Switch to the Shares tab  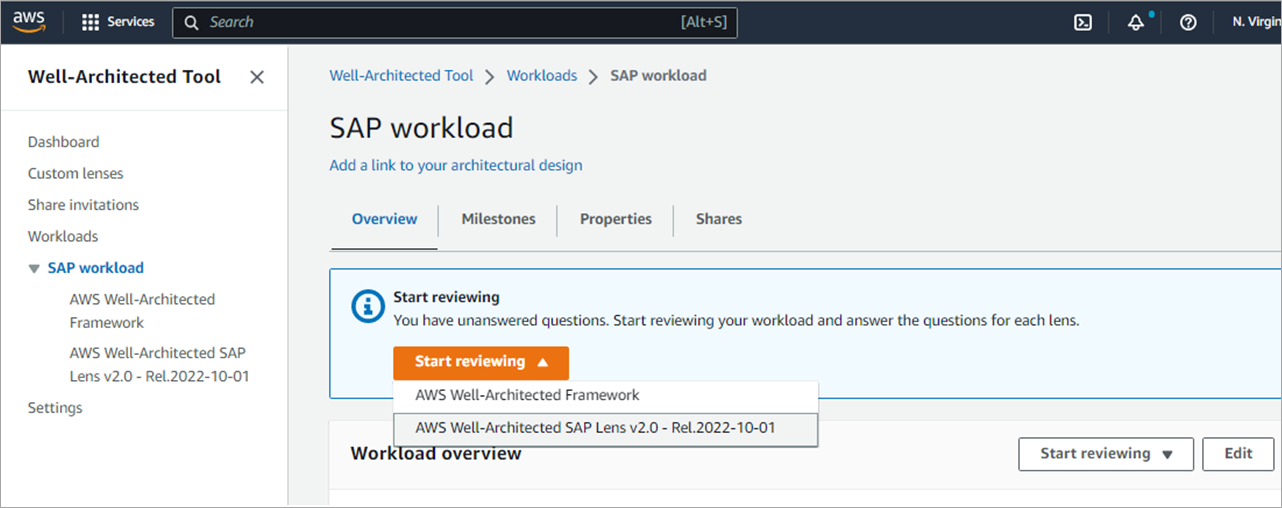[x=719, y=219]
